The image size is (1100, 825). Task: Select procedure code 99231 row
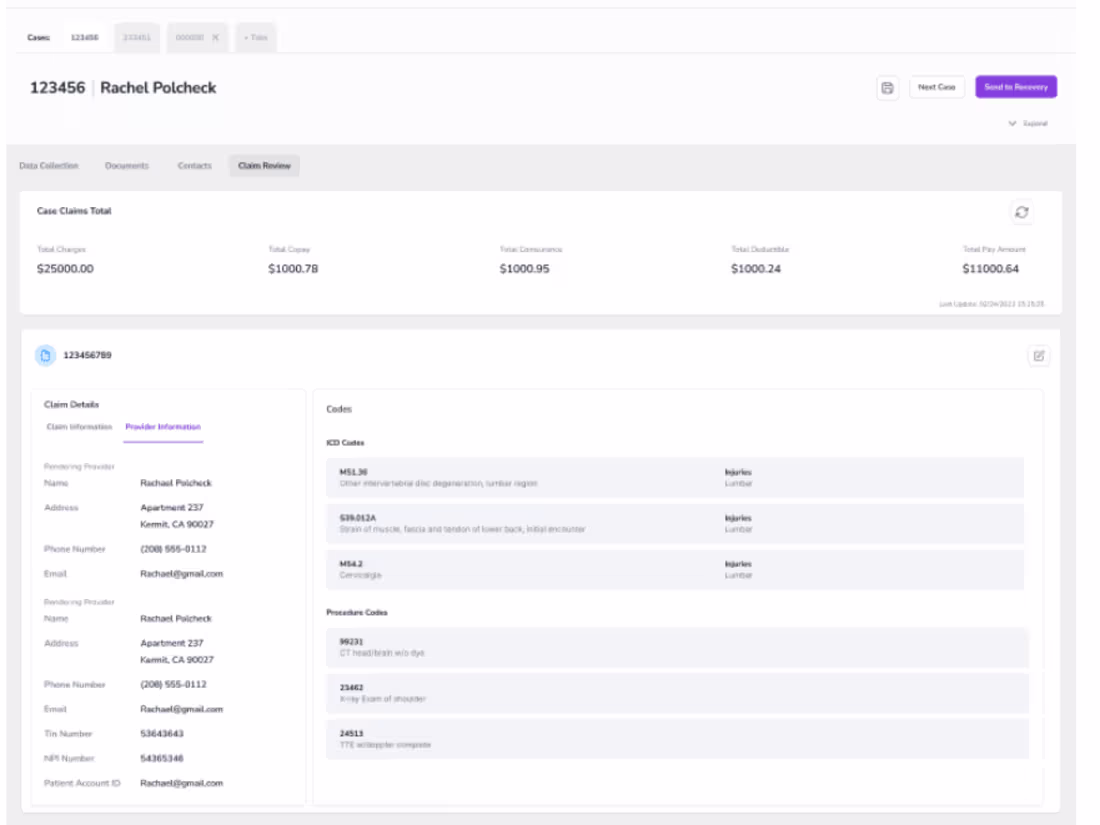tap(677, 647)
